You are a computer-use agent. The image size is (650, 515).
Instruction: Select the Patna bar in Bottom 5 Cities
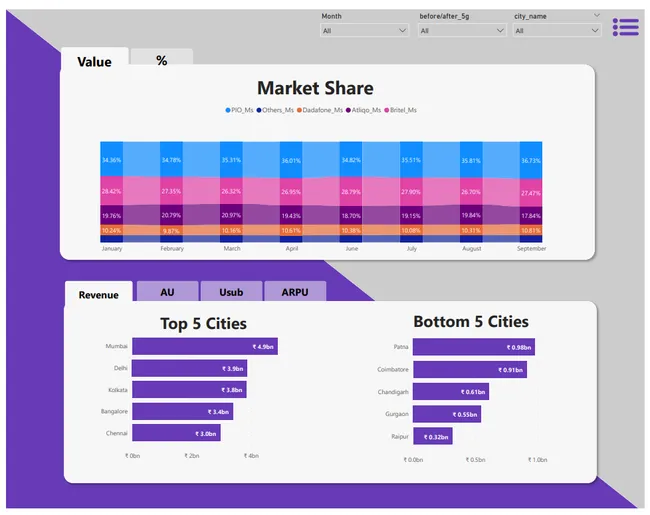coord(474,347)
